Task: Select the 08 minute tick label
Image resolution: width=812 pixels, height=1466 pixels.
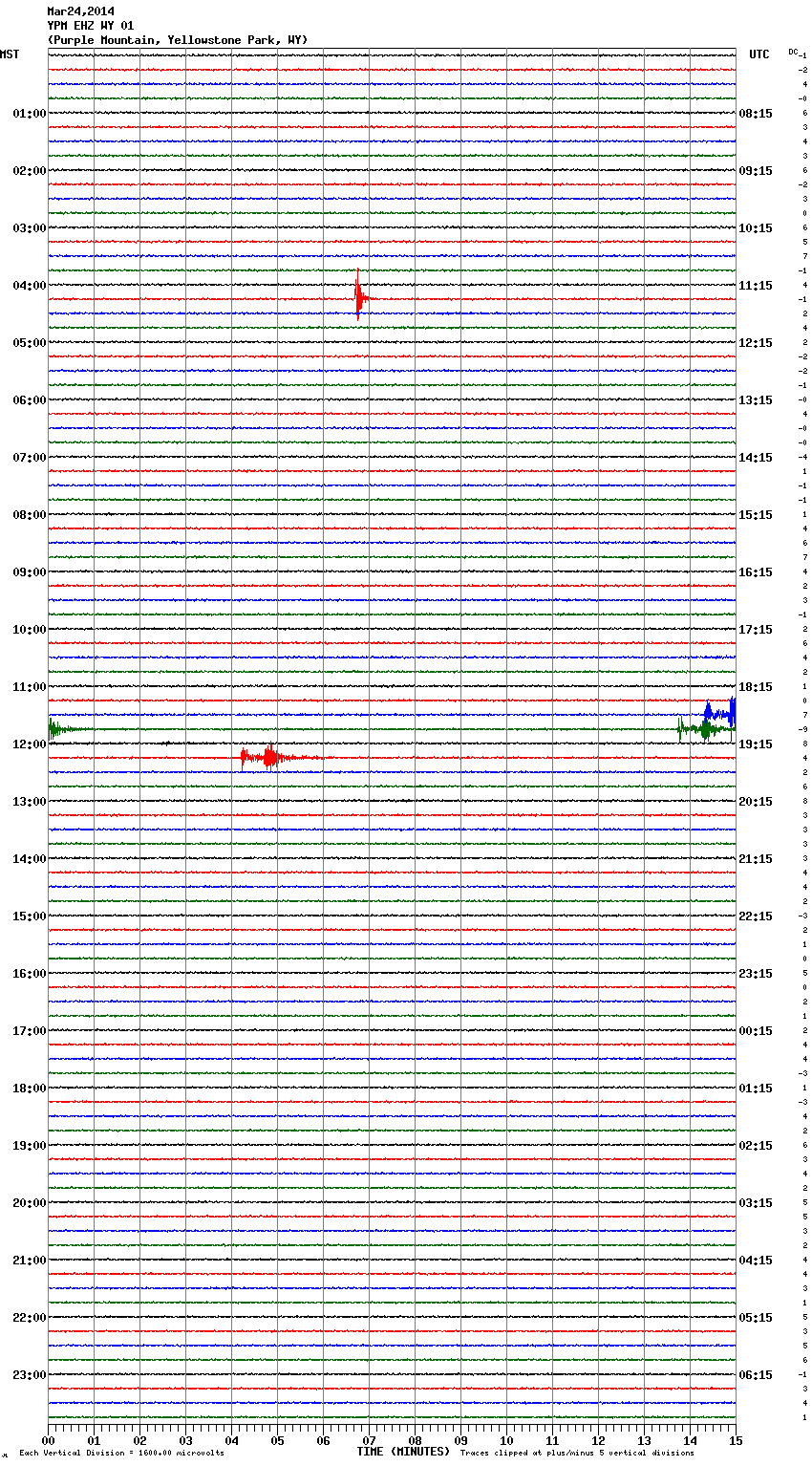Action: (x=415, y=1440)
